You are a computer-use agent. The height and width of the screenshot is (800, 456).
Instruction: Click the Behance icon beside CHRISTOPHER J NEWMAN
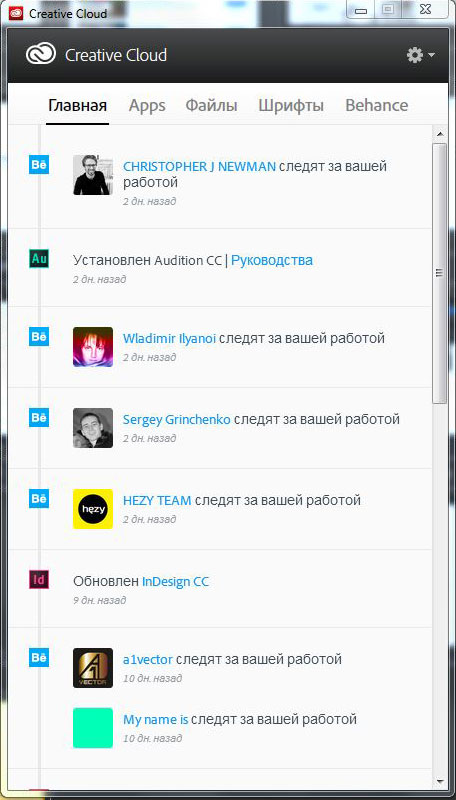tap(39, 165)
